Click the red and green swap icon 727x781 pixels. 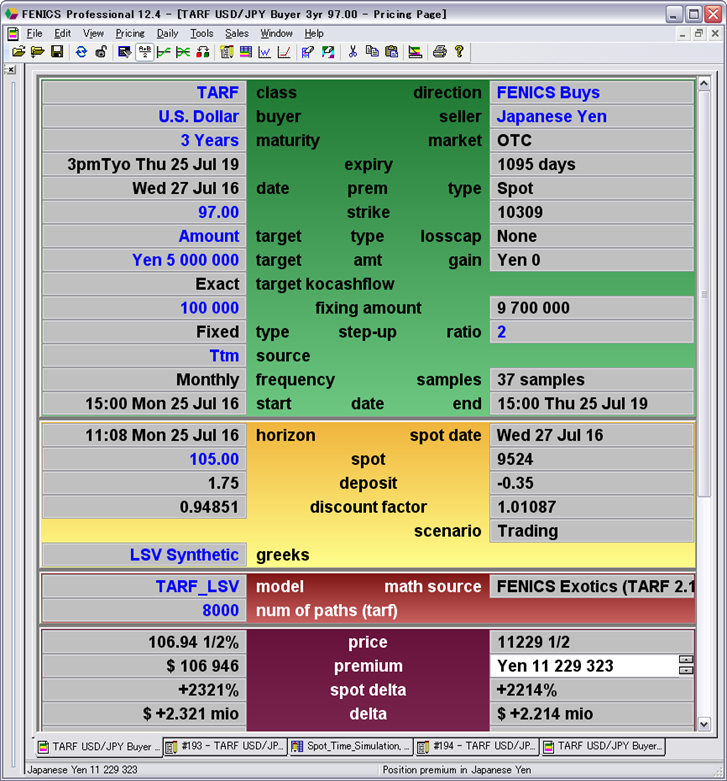click(203, 52)
